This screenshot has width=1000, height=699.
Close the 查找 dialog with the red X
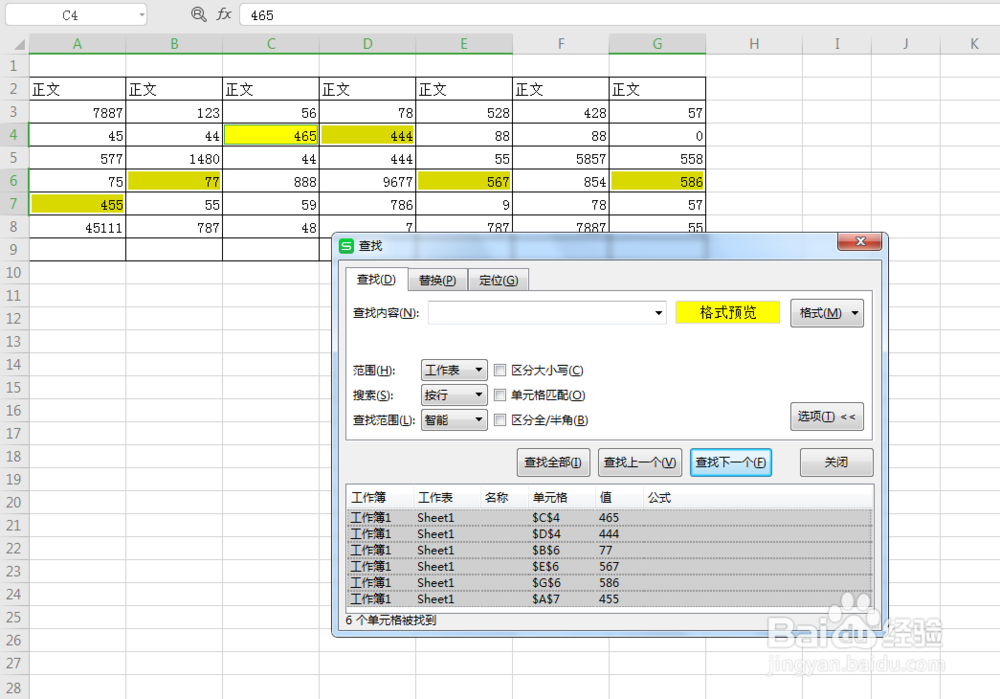860,241
